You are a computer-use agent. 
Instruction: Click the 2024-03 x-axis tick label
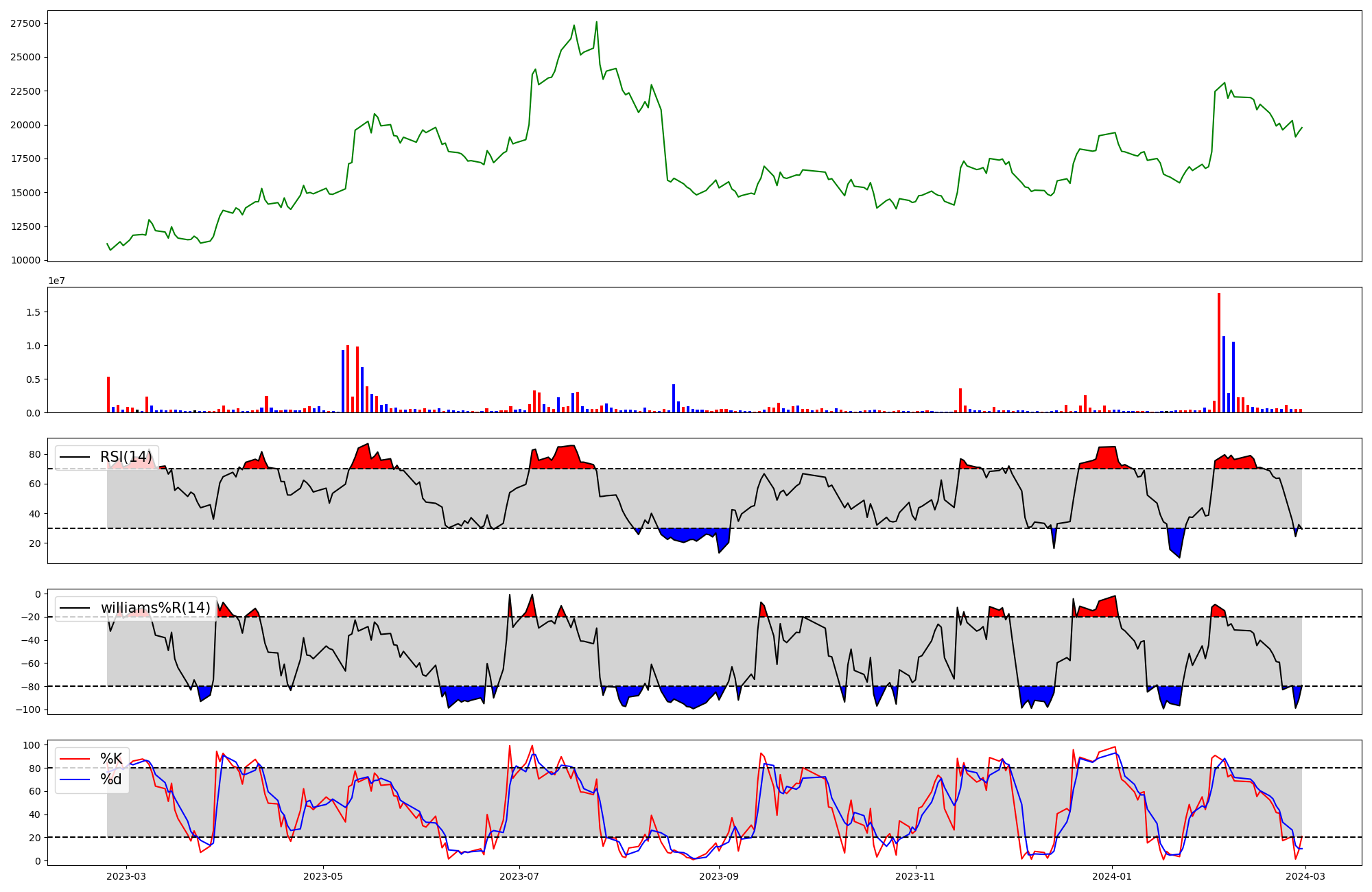click(x=1305, y=876)
